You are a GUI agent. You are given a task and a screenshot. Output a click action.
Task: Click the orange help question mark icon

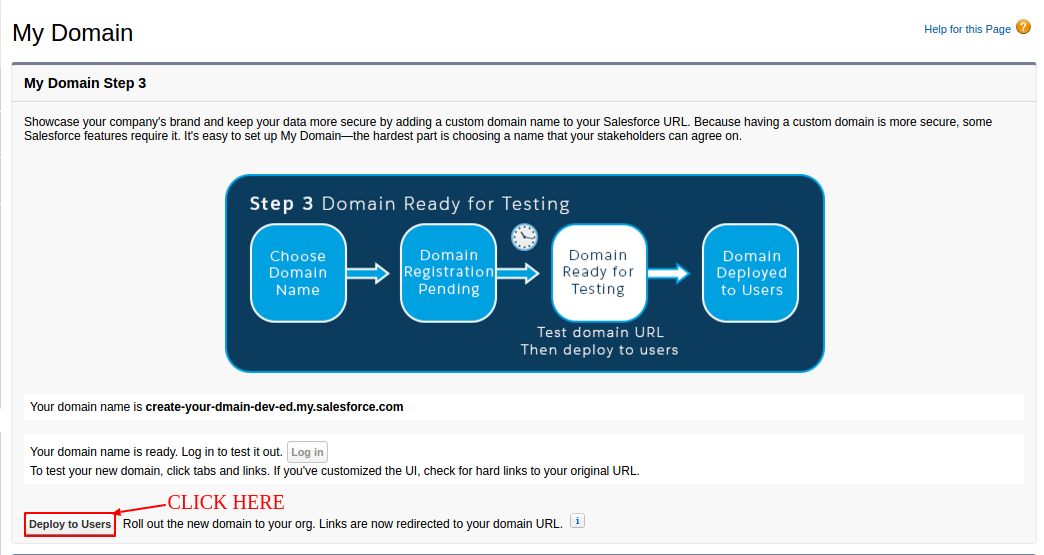[1023, 28]
